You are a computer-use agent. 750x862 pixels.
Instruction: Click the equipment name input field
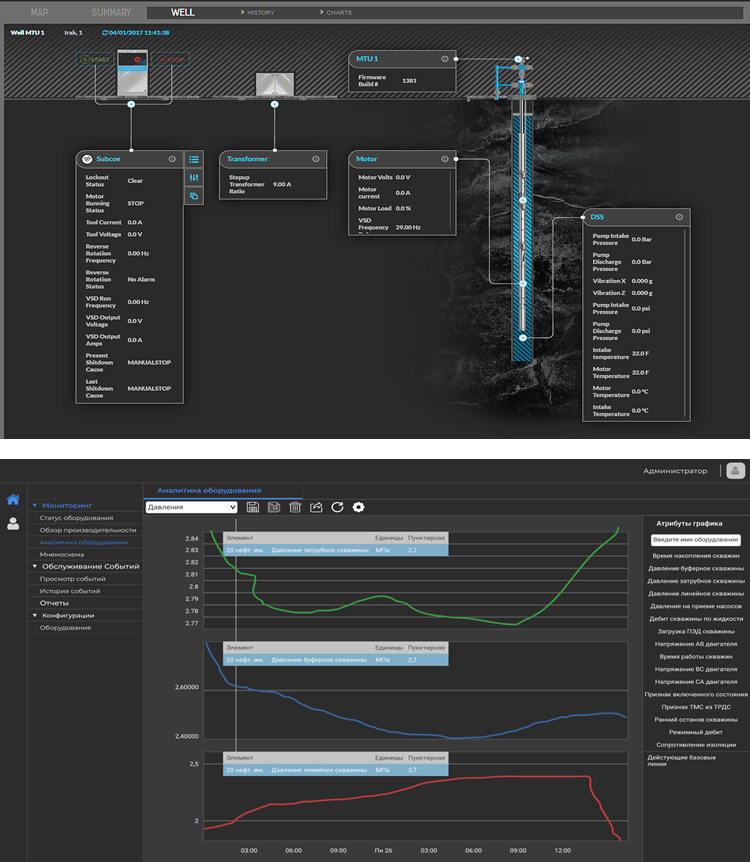(695, 539)
